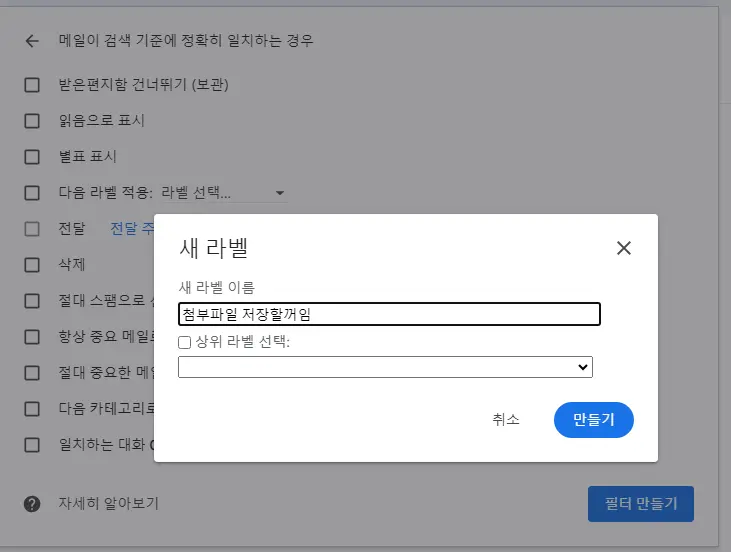Viewport: 731px width, 552px height.
Task: Click 취소 to cancel label creation
Action: [506, 420]
